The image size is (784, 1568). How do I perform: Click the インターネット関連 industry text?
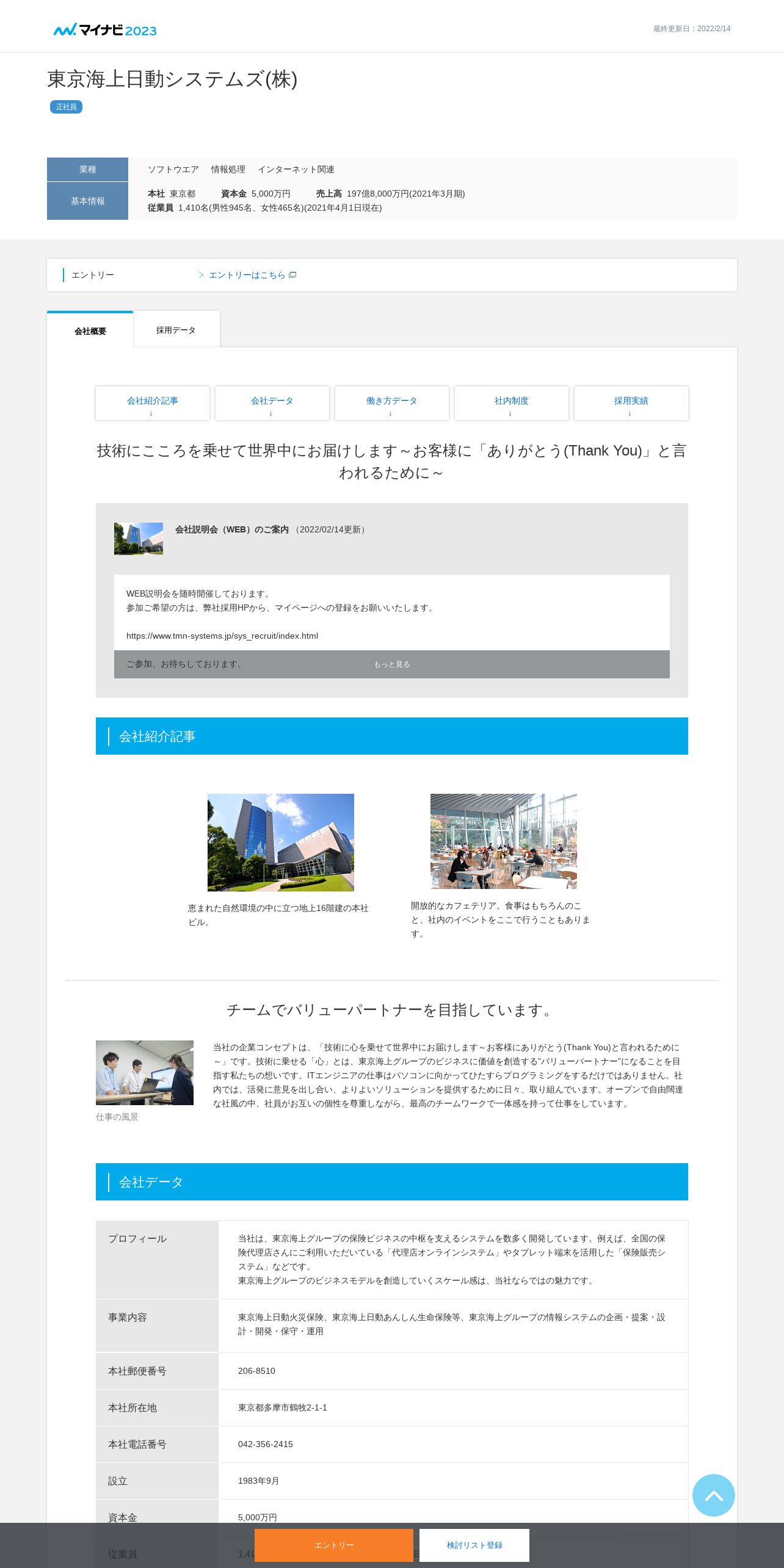click(296, 169)
